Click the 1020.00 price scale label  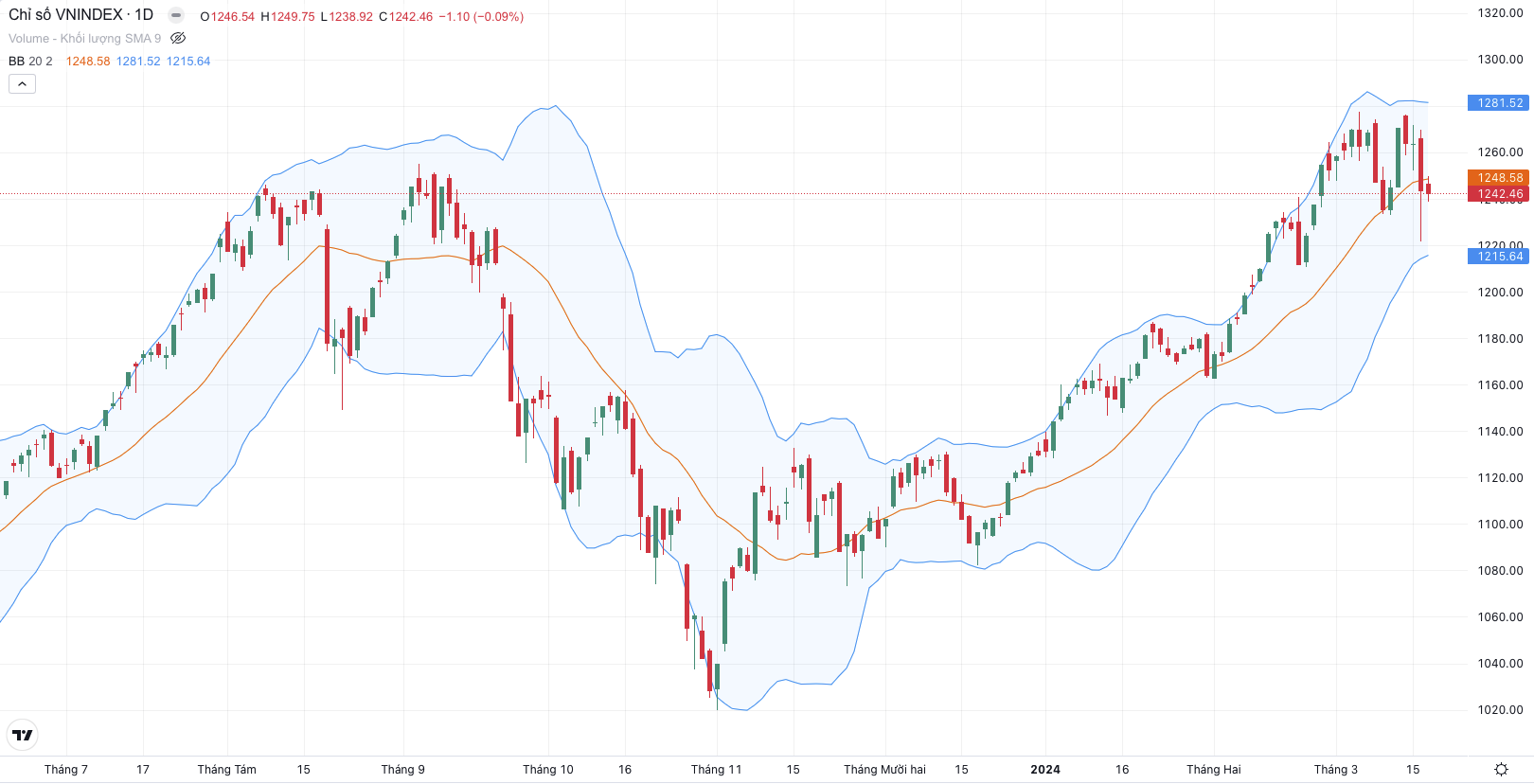pos(1500,710)
